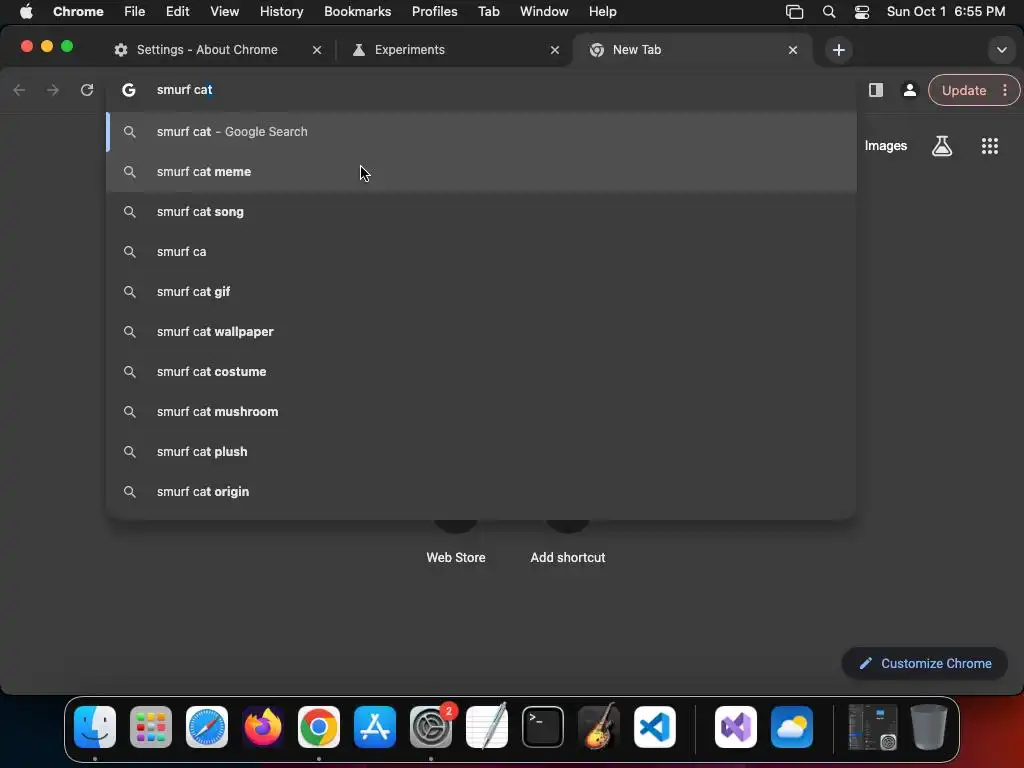
Task: Reload the page with refresh icon
Action: point(87,90)
